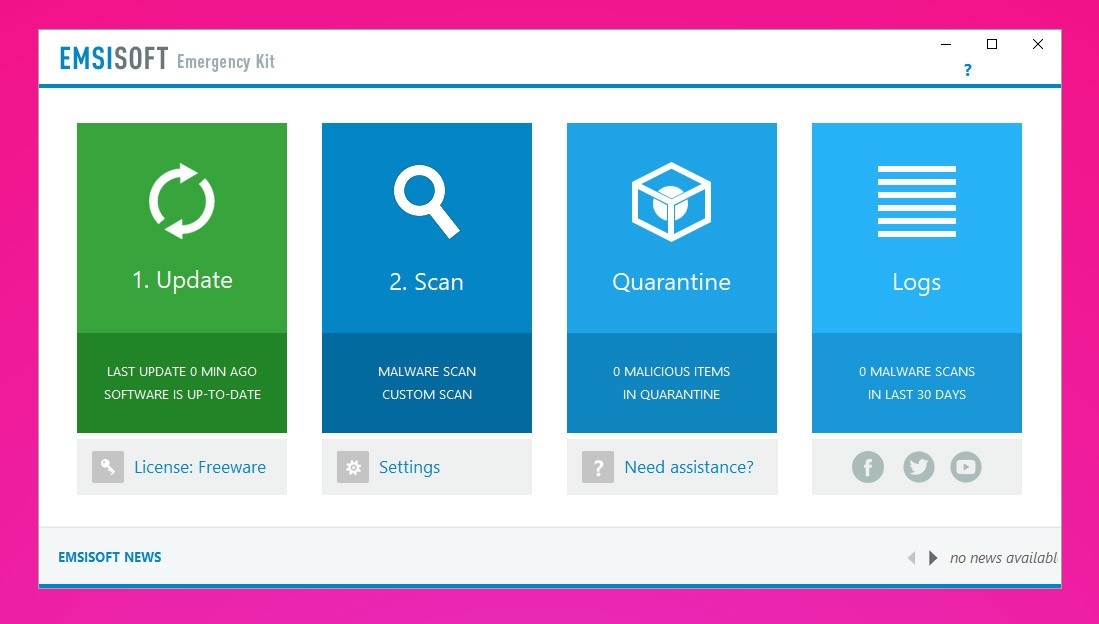This screenshot has height=624, width=1099.
Task: Open the 'License: Freeware' link
Action: click(x=200, y=467)
